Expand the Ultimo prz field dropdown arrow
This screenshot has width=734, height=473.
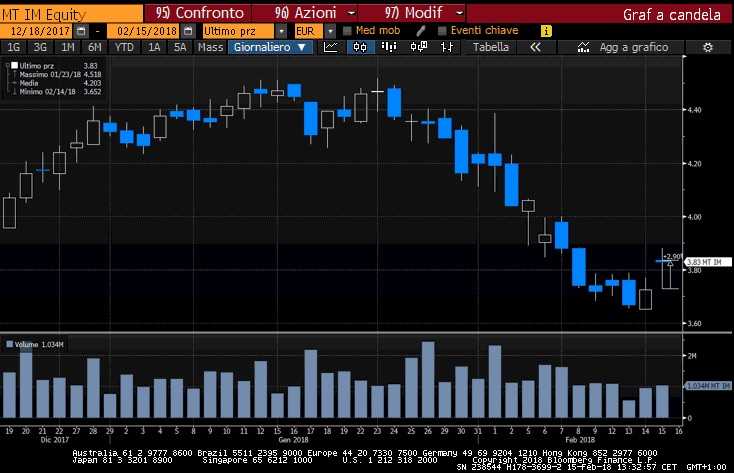click(x=281, y=31)
